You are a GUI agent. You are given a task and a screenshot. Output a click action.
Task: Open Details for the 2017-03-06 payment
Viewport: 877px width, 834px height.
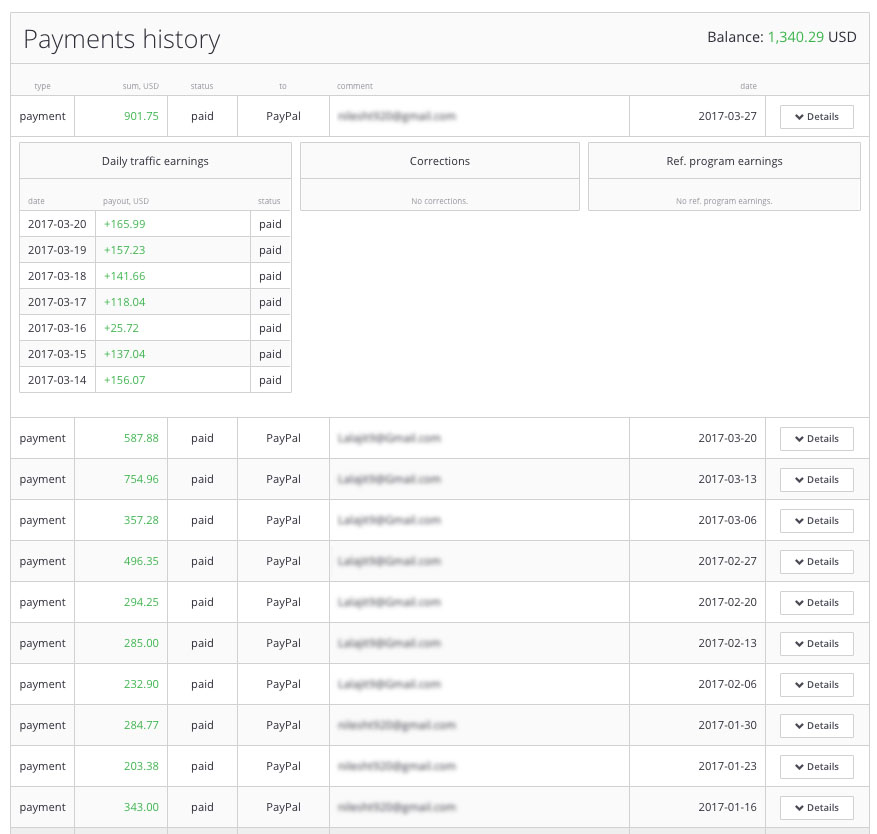(817, 521)
